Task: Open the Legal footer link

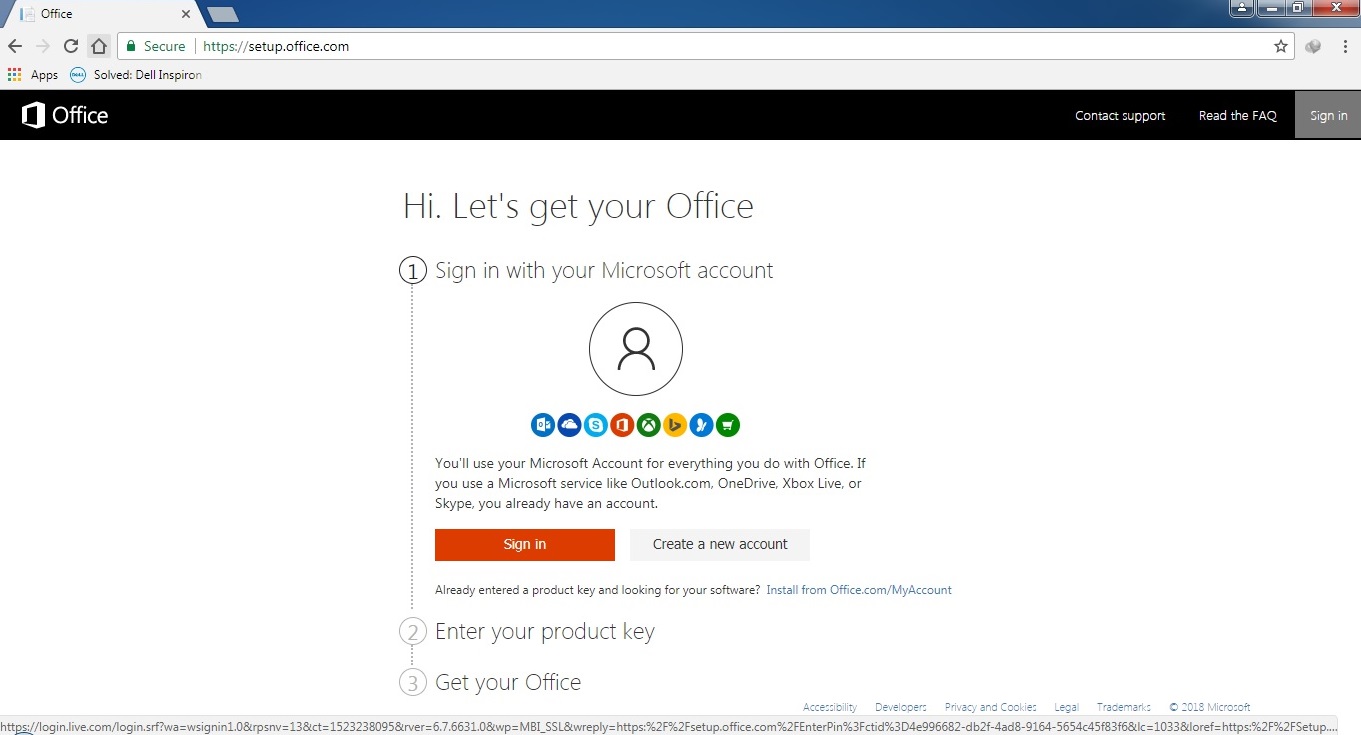Action: tap(1066, 707)
